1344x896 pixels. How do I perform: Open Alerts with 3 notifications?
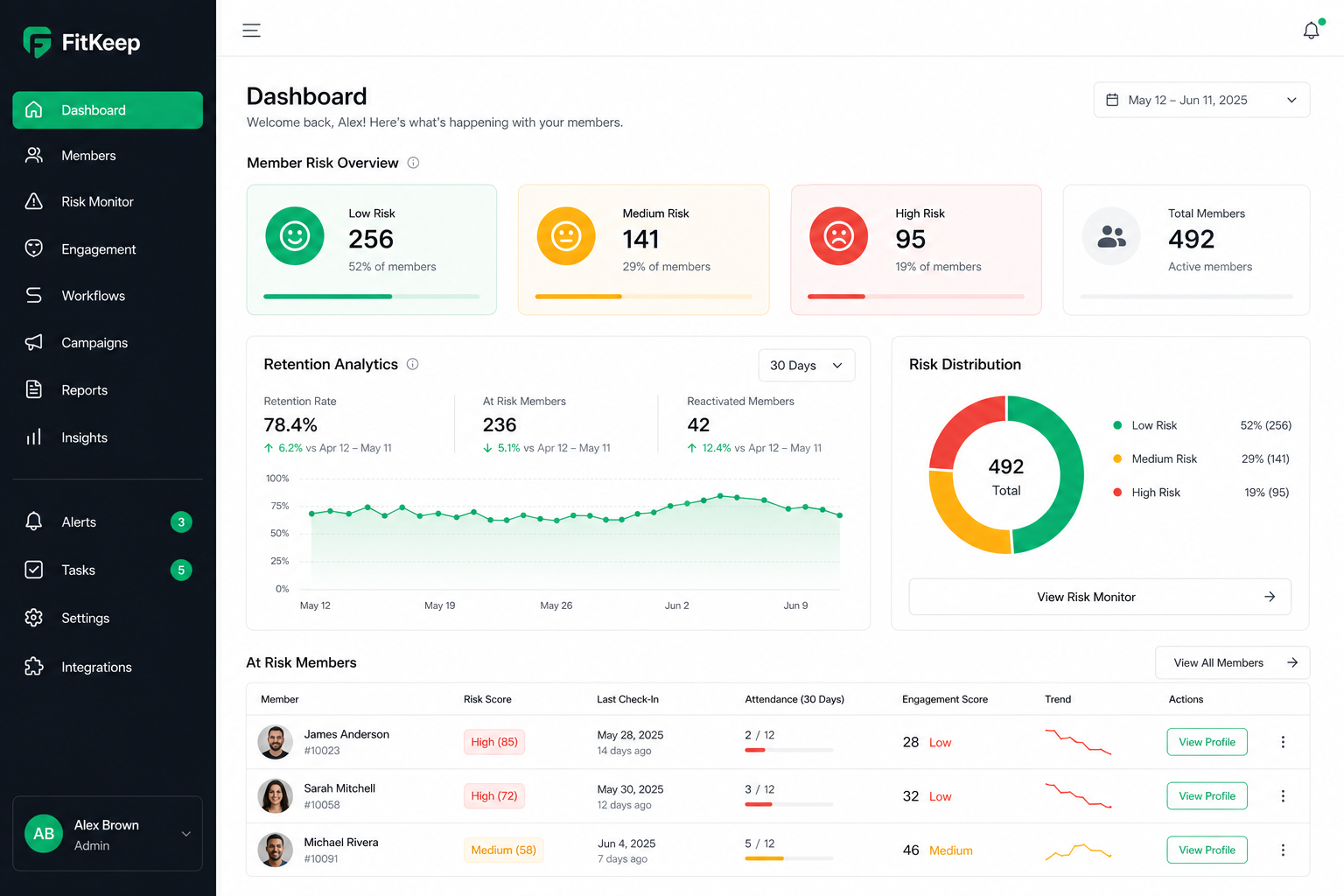pyautogui.click(x=108, y=522)
